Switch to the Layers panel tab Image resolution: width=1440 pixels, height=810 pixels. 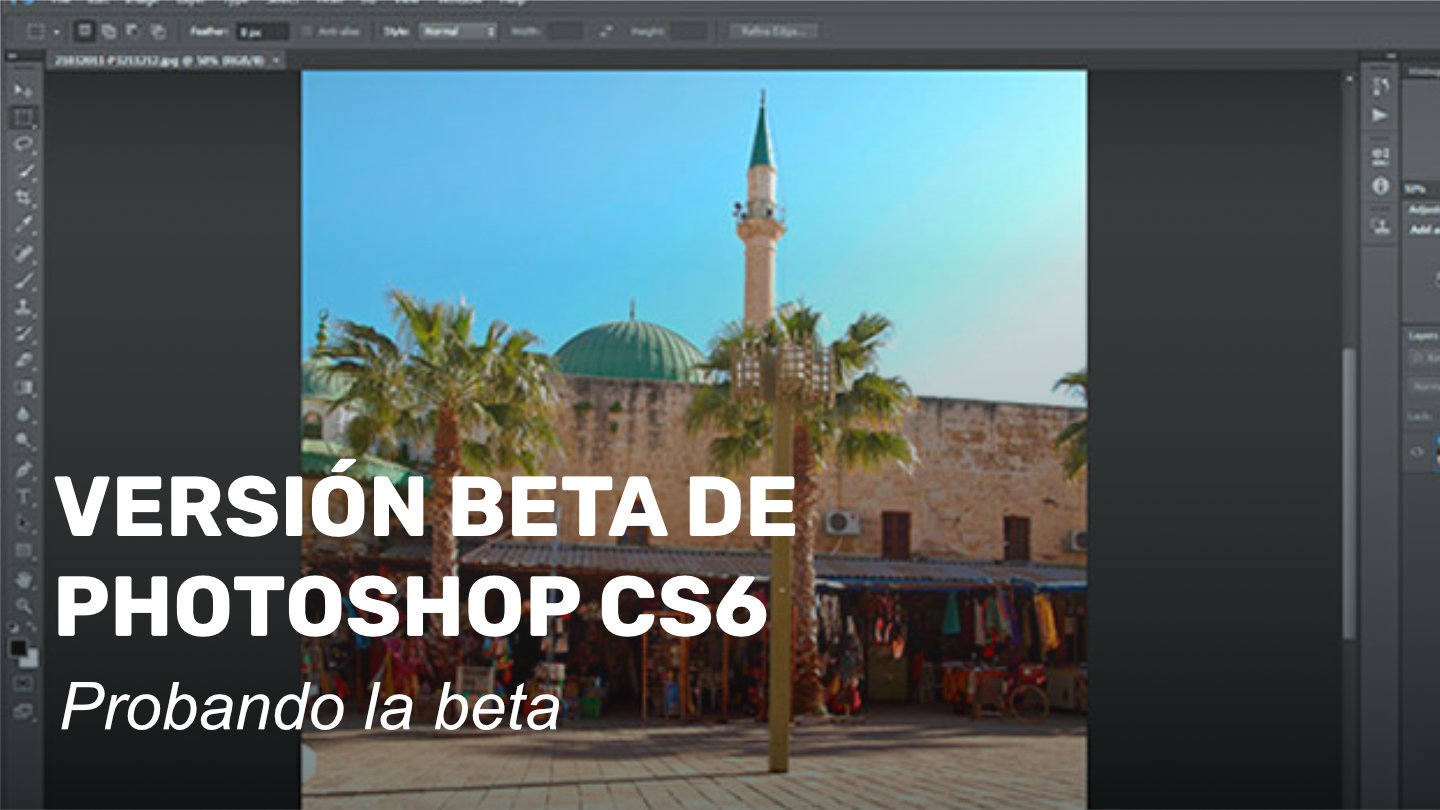point(1424,336)
